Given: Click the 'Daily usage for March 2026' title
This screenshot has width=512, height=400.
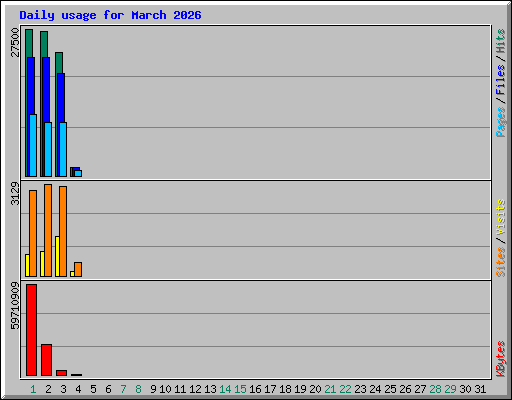Looking at the screenshot, I should pos(110,15).
